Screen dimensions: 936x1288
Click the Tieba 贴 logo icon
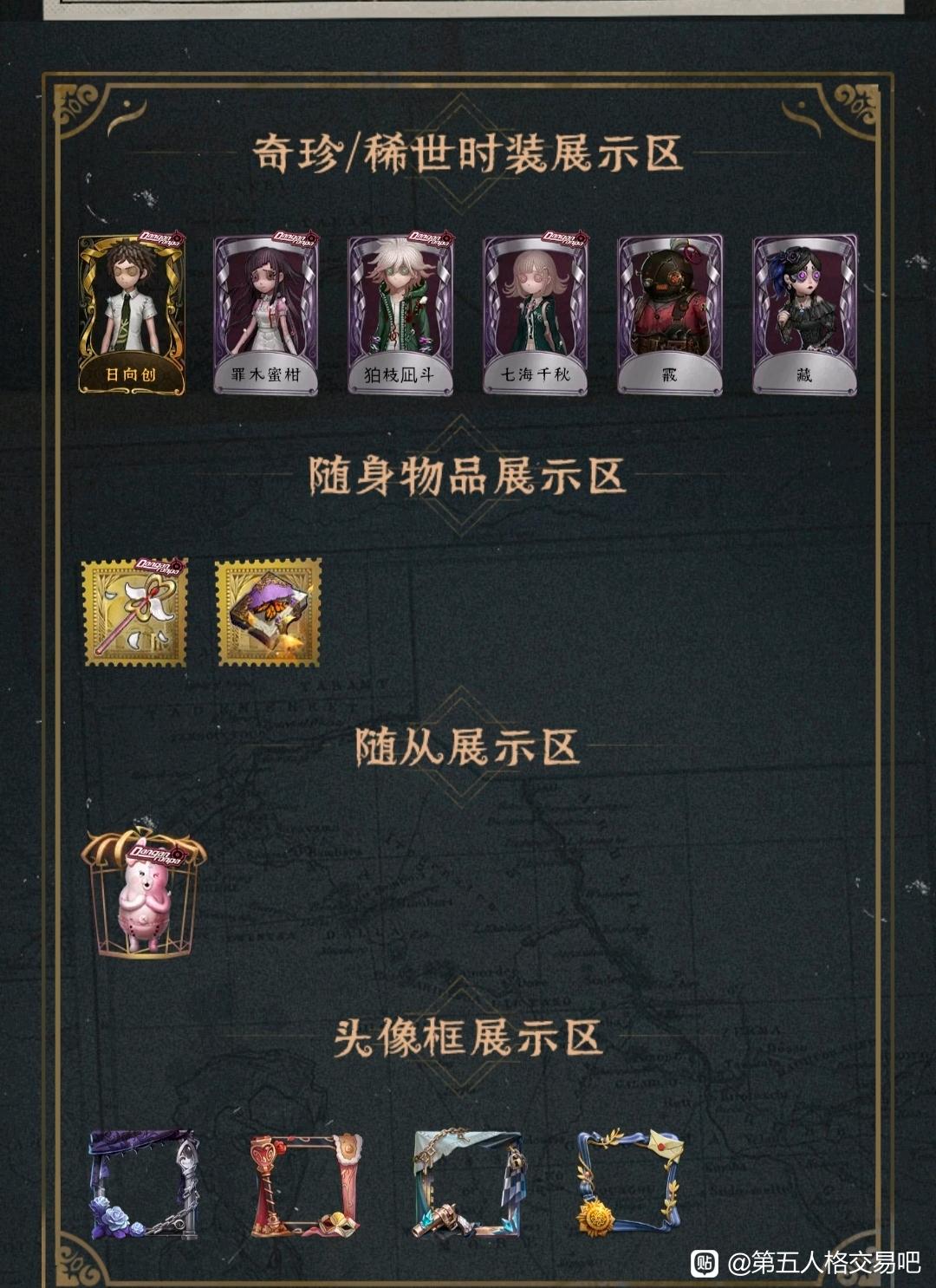click(704, 1263)
